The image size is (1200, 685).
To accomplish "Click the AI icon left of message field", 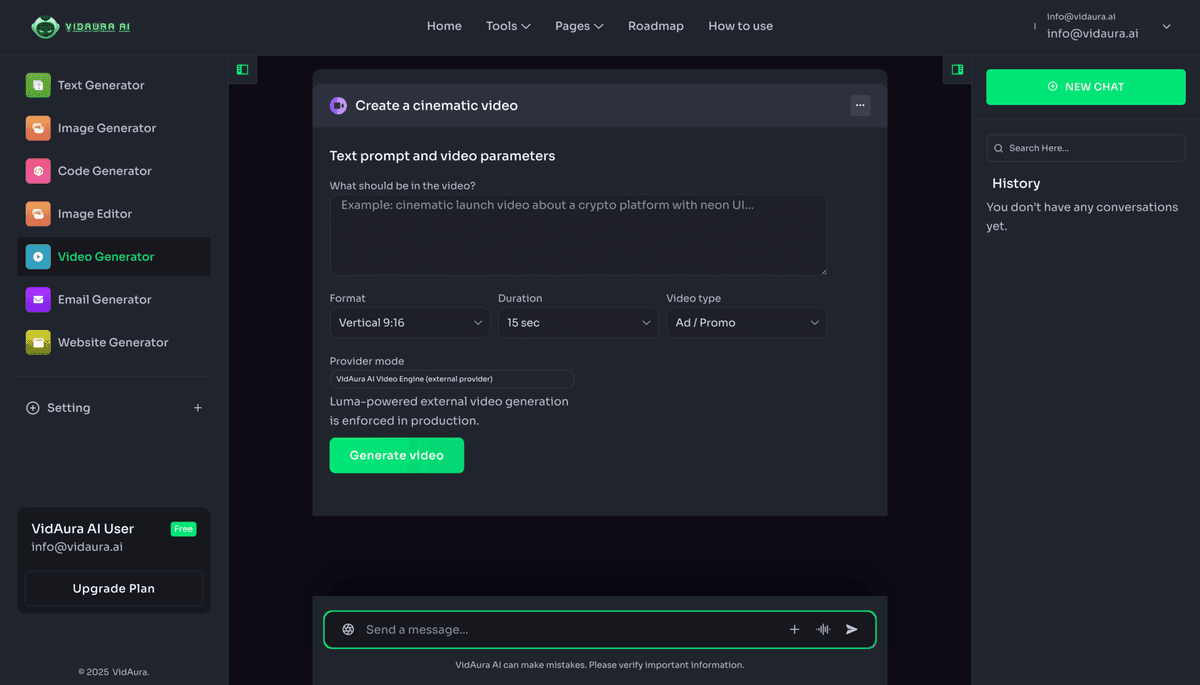I will pos(348,630).
